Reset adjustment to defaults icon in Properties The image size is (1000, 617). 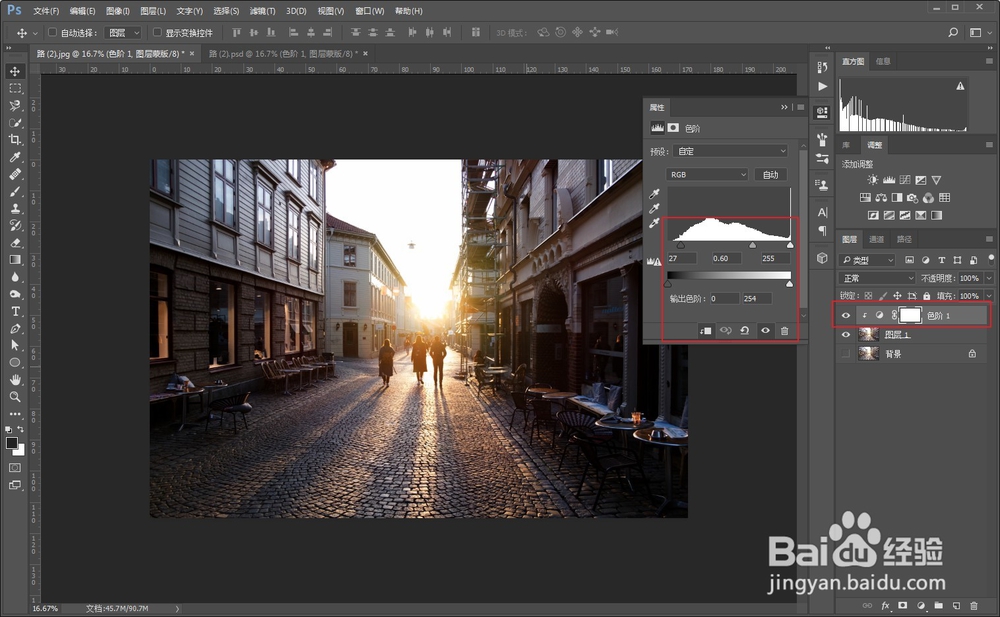click(x=745, y=330)
